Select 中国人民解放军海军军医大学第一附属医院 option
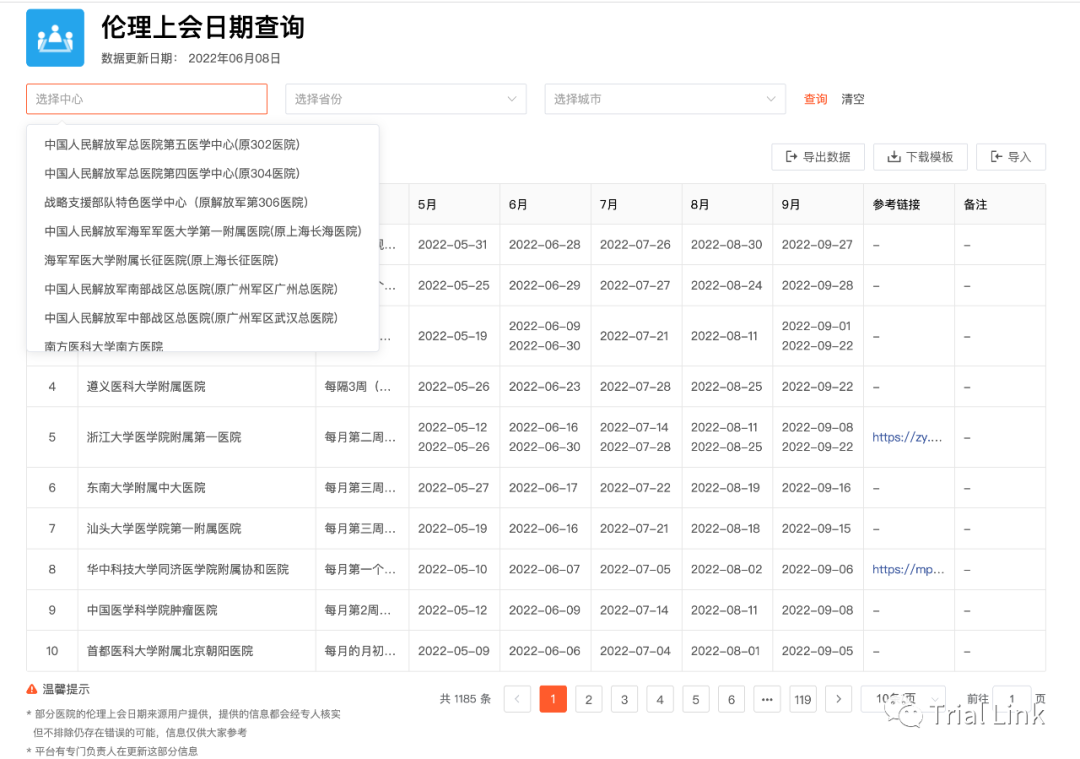This screenshot has width=1080, height=759. tap(202, 231)
